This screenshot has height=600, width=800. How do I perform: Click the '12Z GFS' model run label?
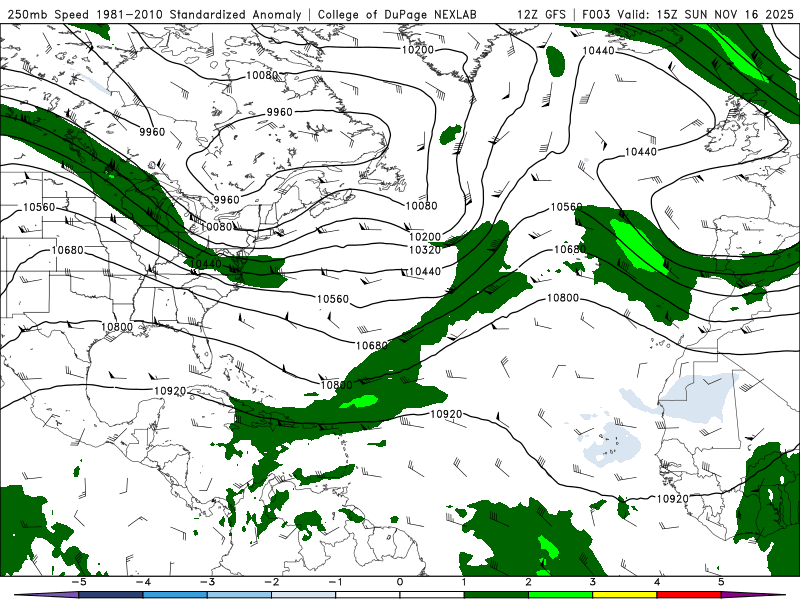(x=541, y=14)
